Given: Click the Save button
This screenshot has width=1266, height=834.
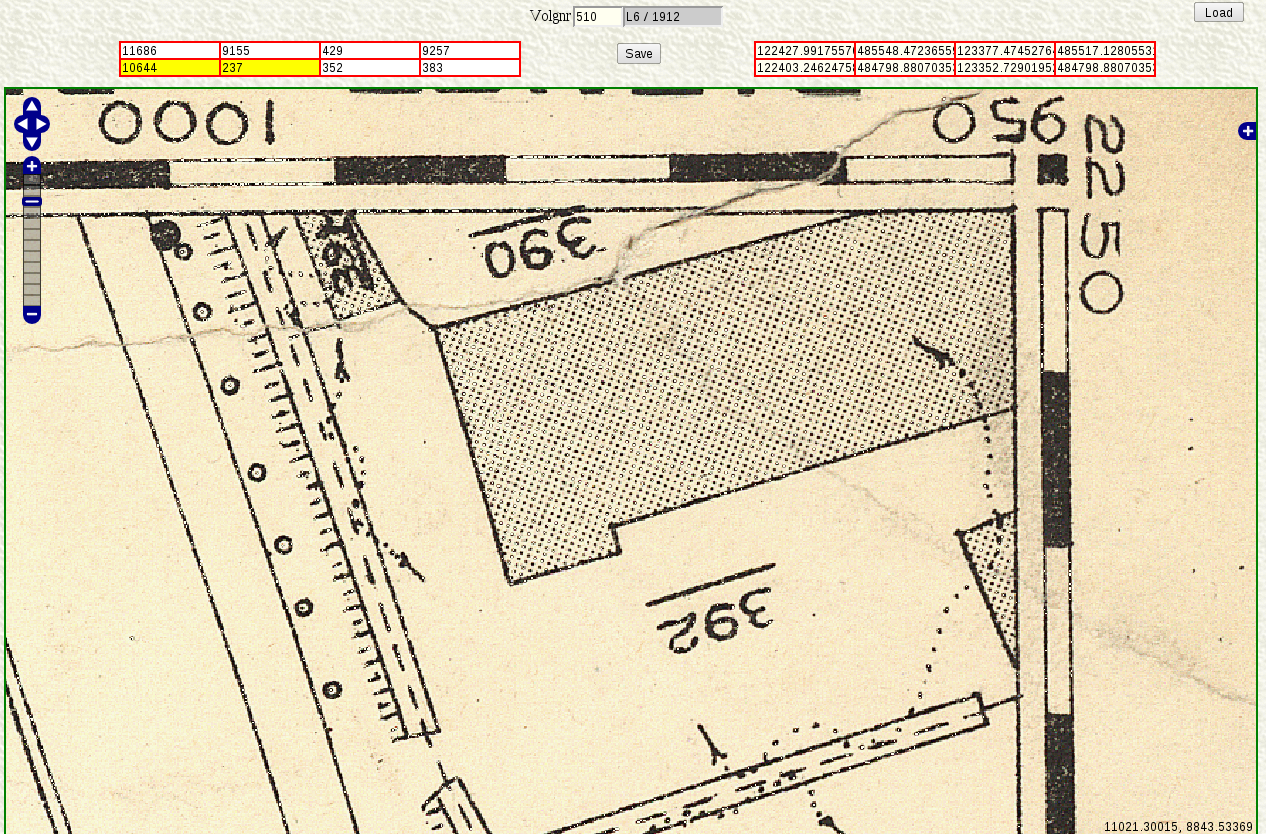Looking at the screenshot, I should [x=639, y=54].
